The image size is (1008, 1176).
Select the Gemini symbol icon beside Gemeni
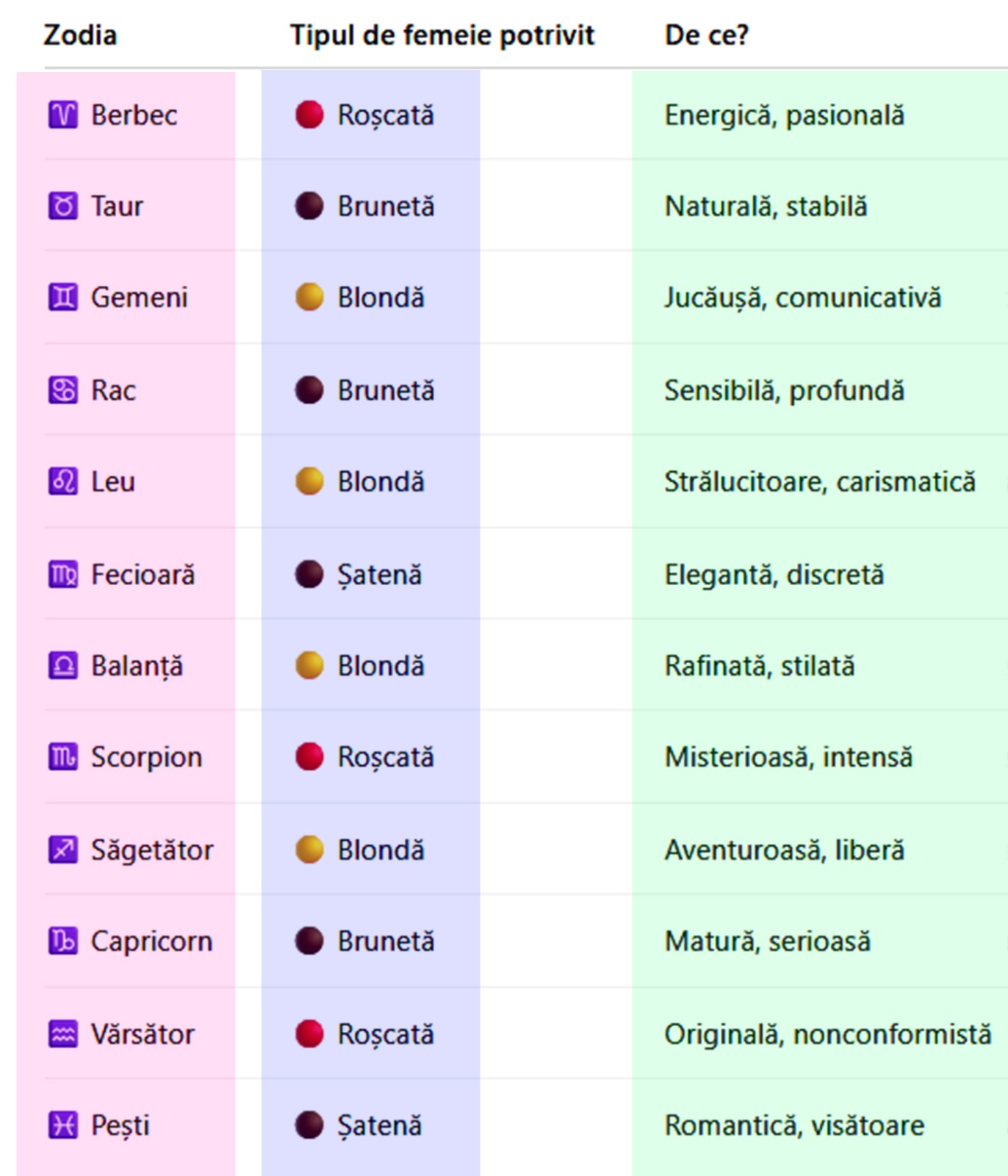click(62, 298)
